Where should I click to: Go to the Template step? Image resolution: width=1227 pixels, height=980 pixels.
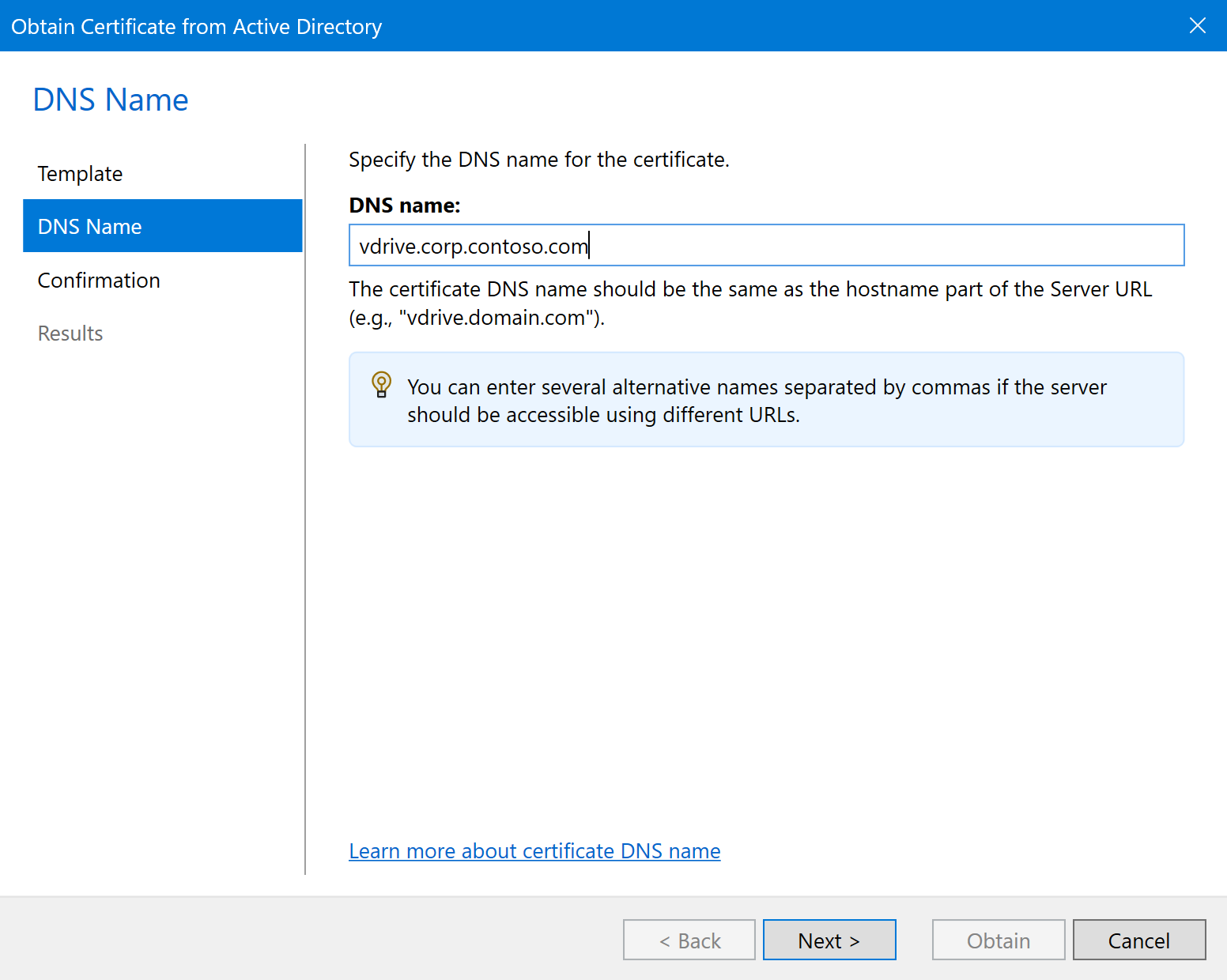[80, 174]
